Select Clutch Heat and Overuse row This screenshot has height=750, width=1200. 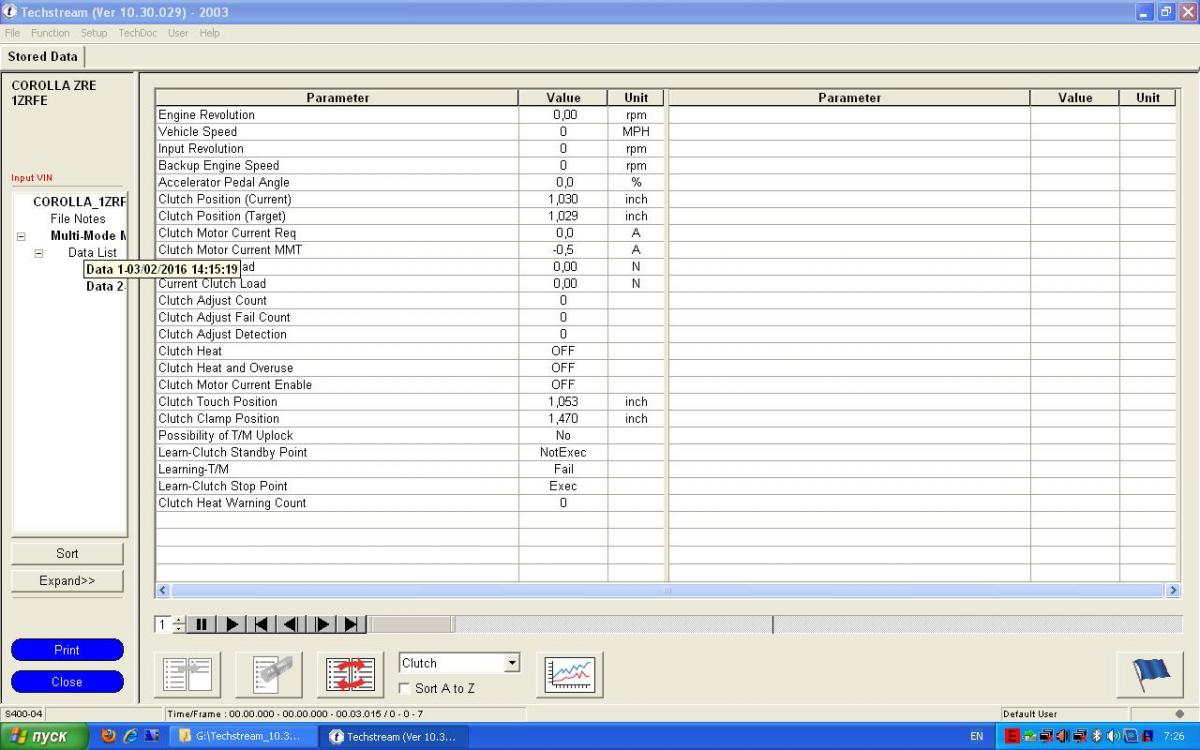[410, 368]
